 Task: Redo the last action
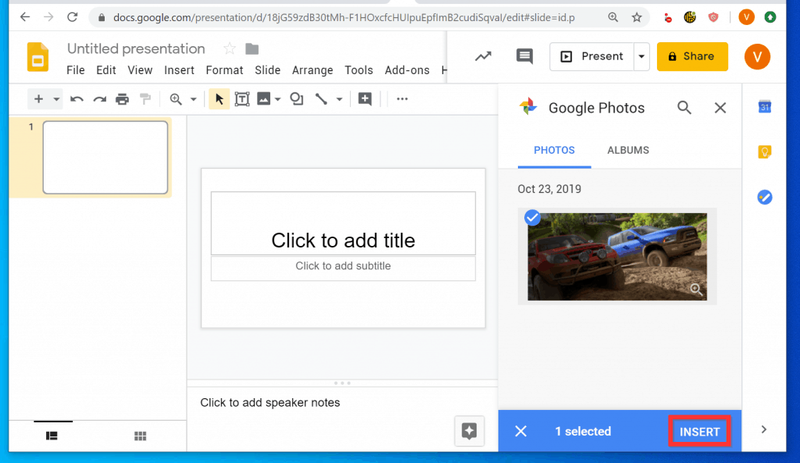[99, 99]
